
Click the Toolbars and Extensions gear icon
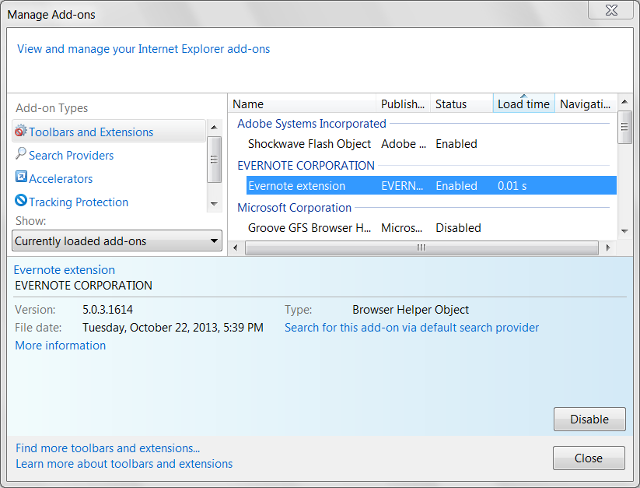(x=21, y=131)
